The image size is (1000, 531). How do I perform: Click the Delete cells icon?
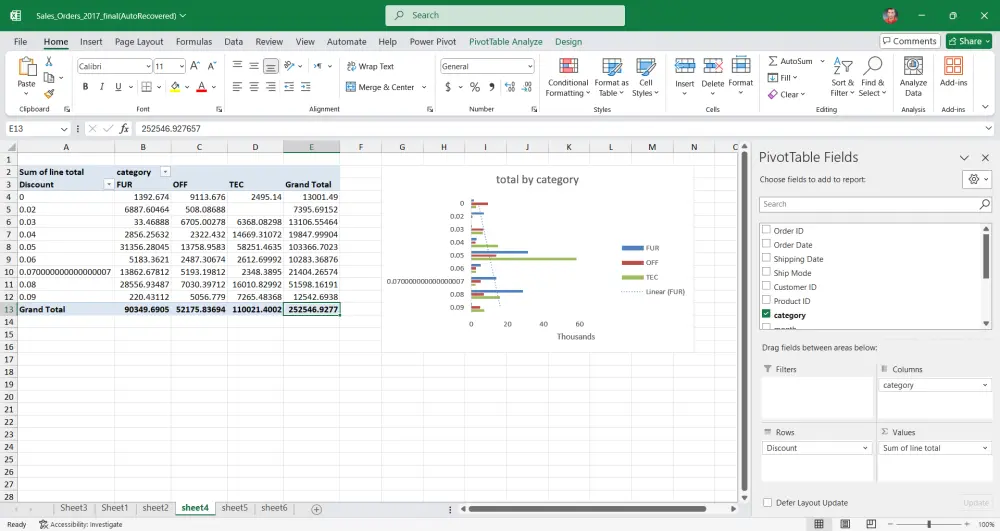point(712,66)
